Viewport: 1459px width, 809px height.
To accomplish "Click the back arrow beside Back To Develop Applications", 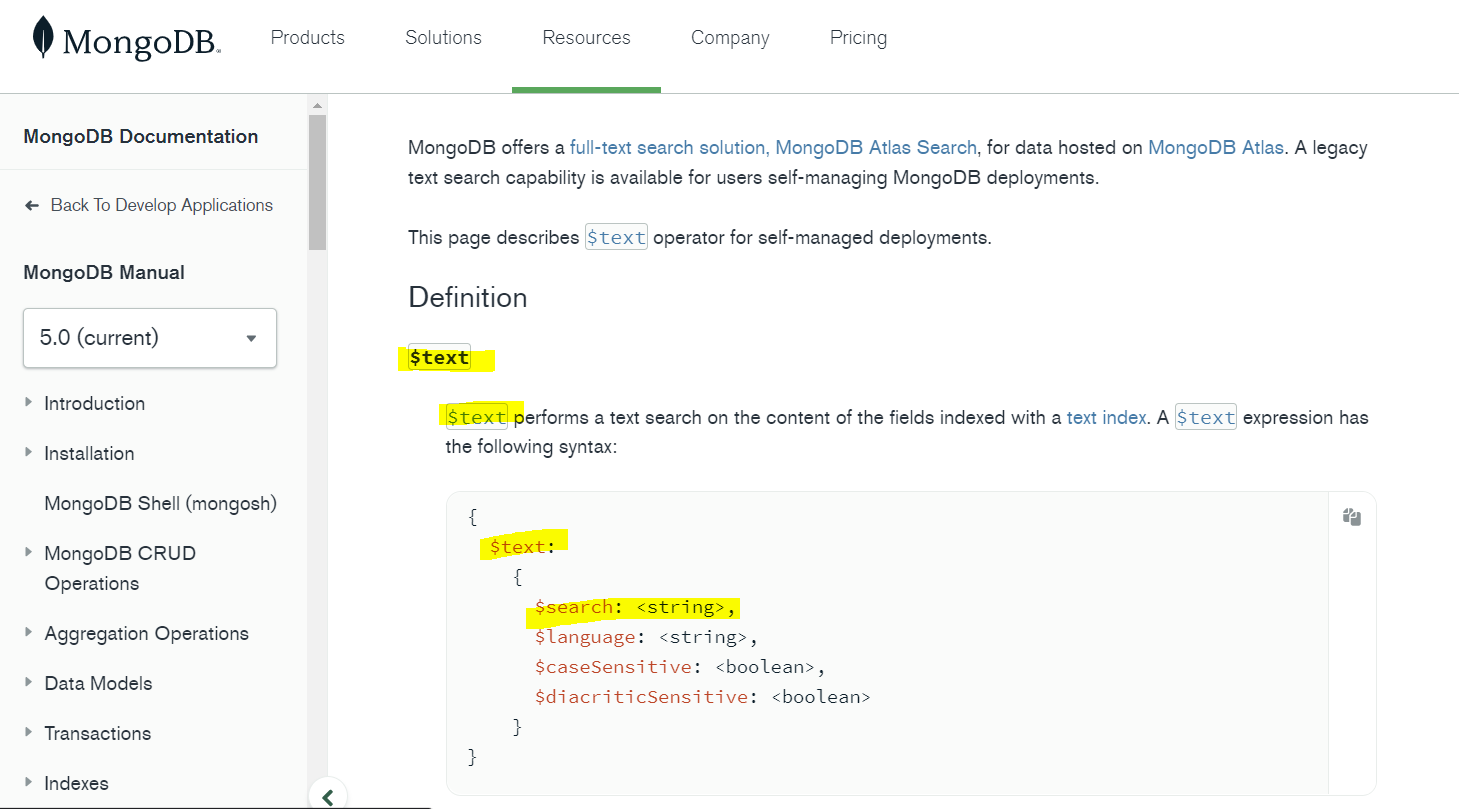I will (32, 205).
